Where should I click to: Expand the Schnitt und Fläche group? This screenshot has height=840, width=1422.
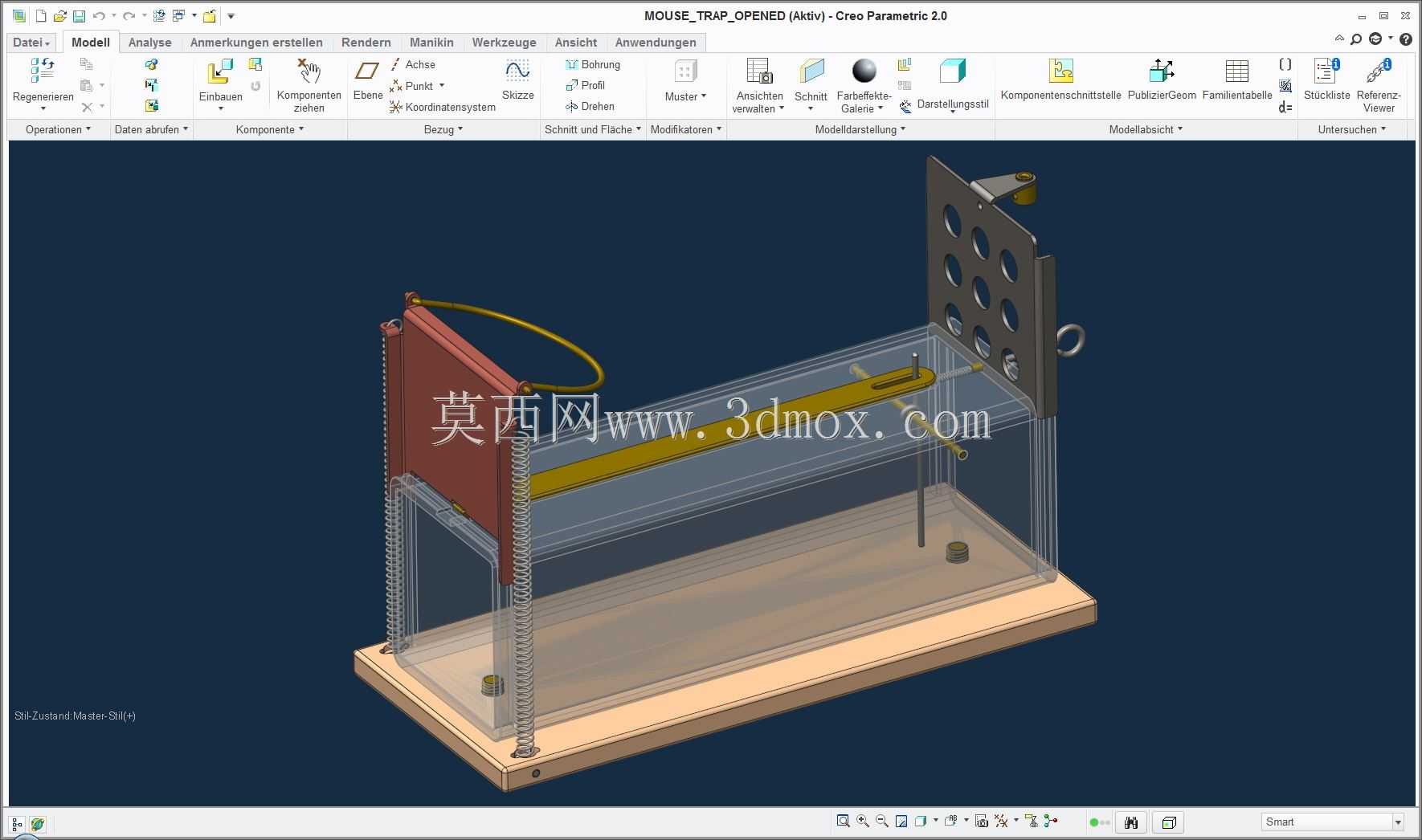[x=593, y=129]
